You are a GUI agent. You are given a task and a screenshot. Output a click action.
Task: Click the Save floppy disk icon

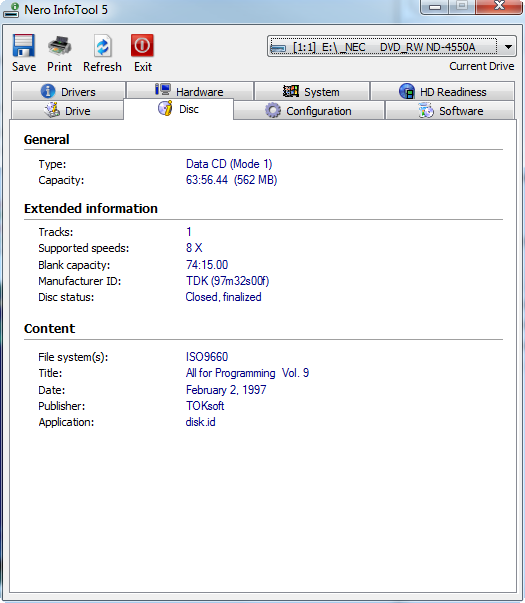(23, 45)
